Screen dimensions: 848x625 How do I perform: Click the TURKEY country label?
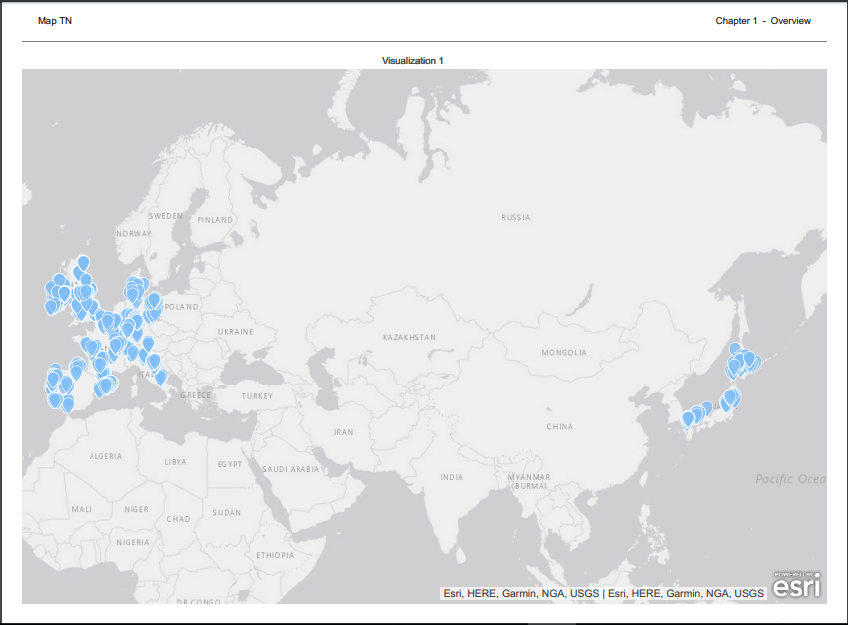[x=257, y=396]
